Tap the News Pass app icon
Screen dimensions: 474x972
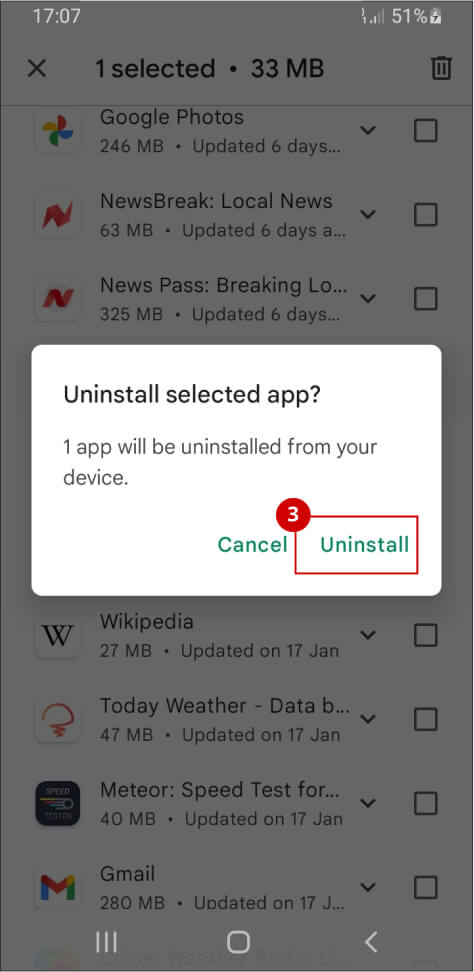(x=58, y=299)
